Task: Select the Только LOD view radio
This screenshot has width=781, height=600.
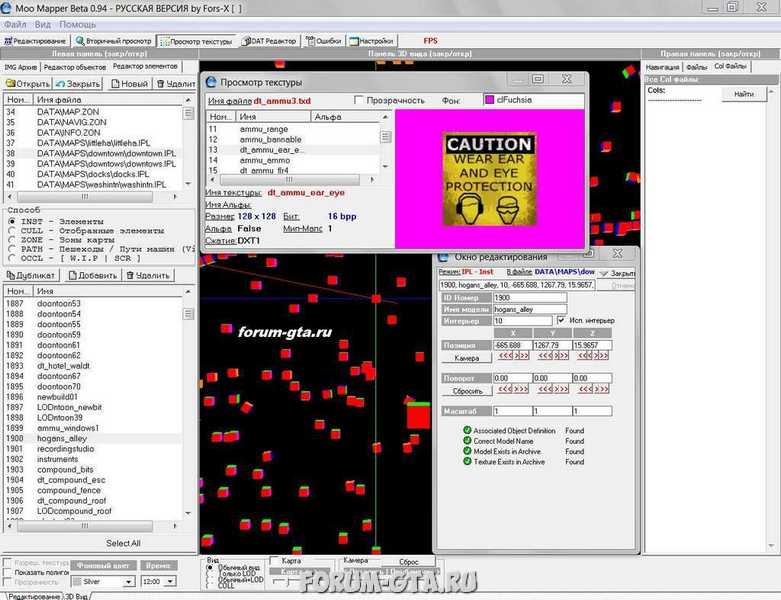Action: (210, 574)
